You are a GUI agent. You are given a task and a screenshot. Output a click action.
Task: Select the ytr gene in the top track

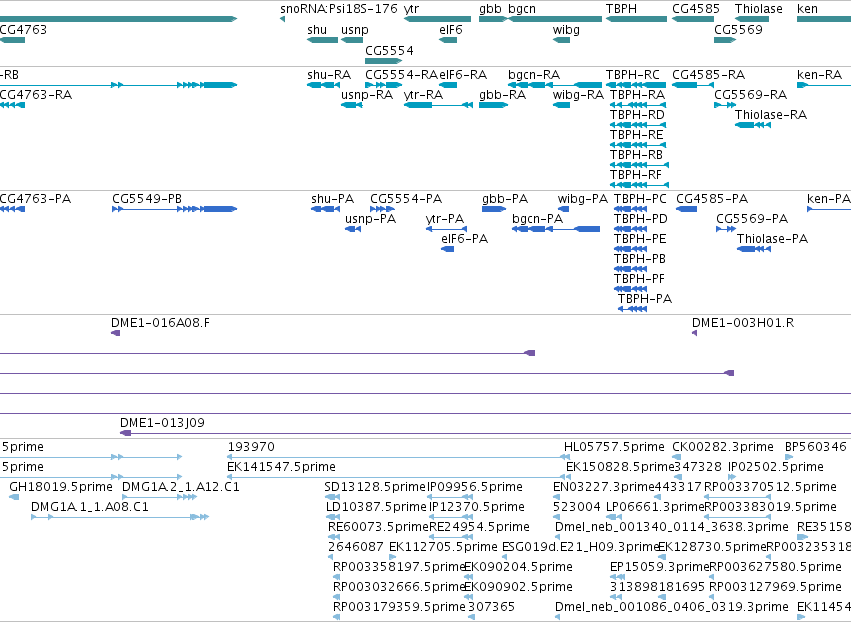pyautogui.click(x=437, y=19)
